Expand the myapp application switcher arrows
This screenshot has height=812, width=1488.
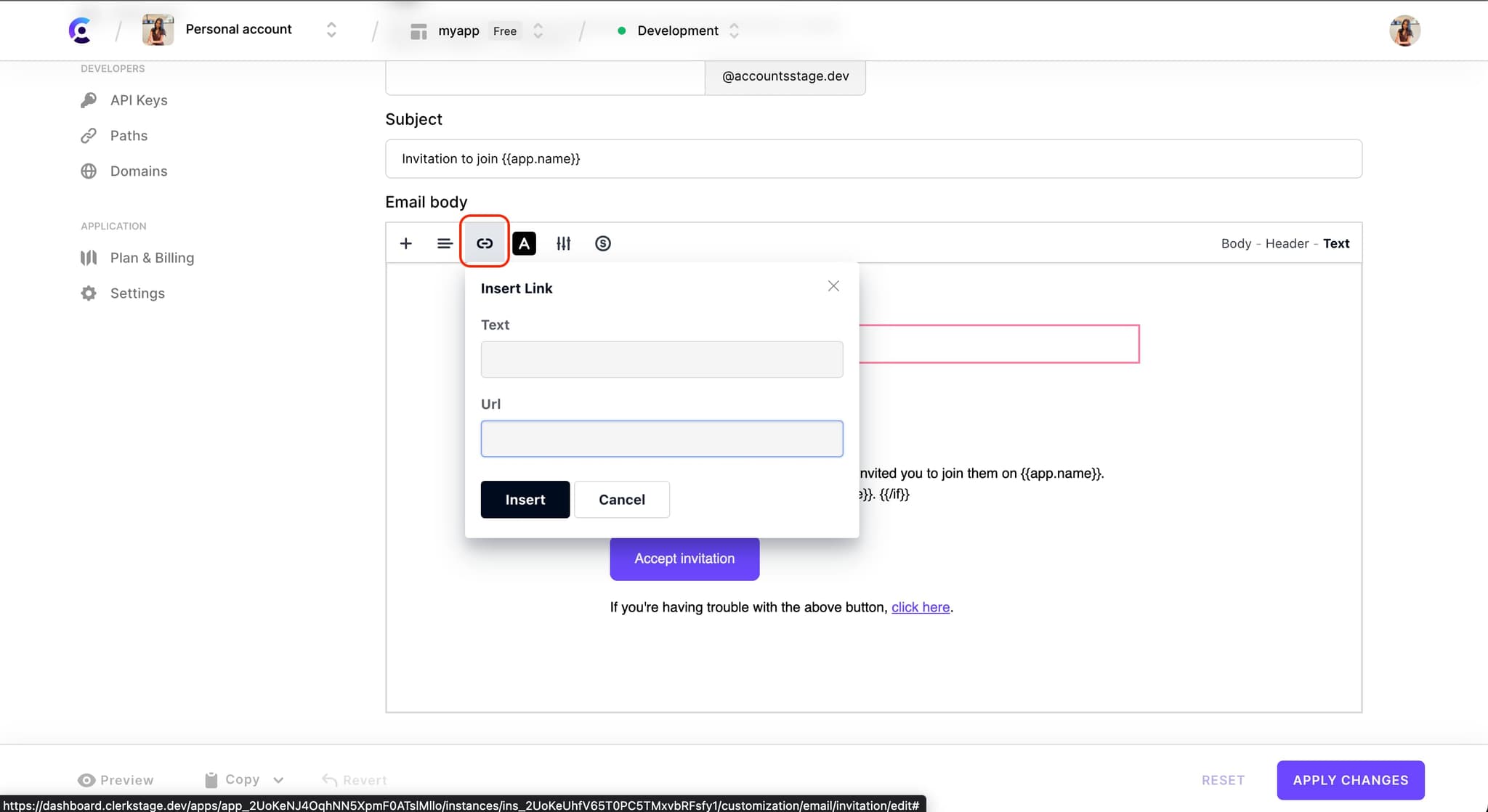pos(538,31)
